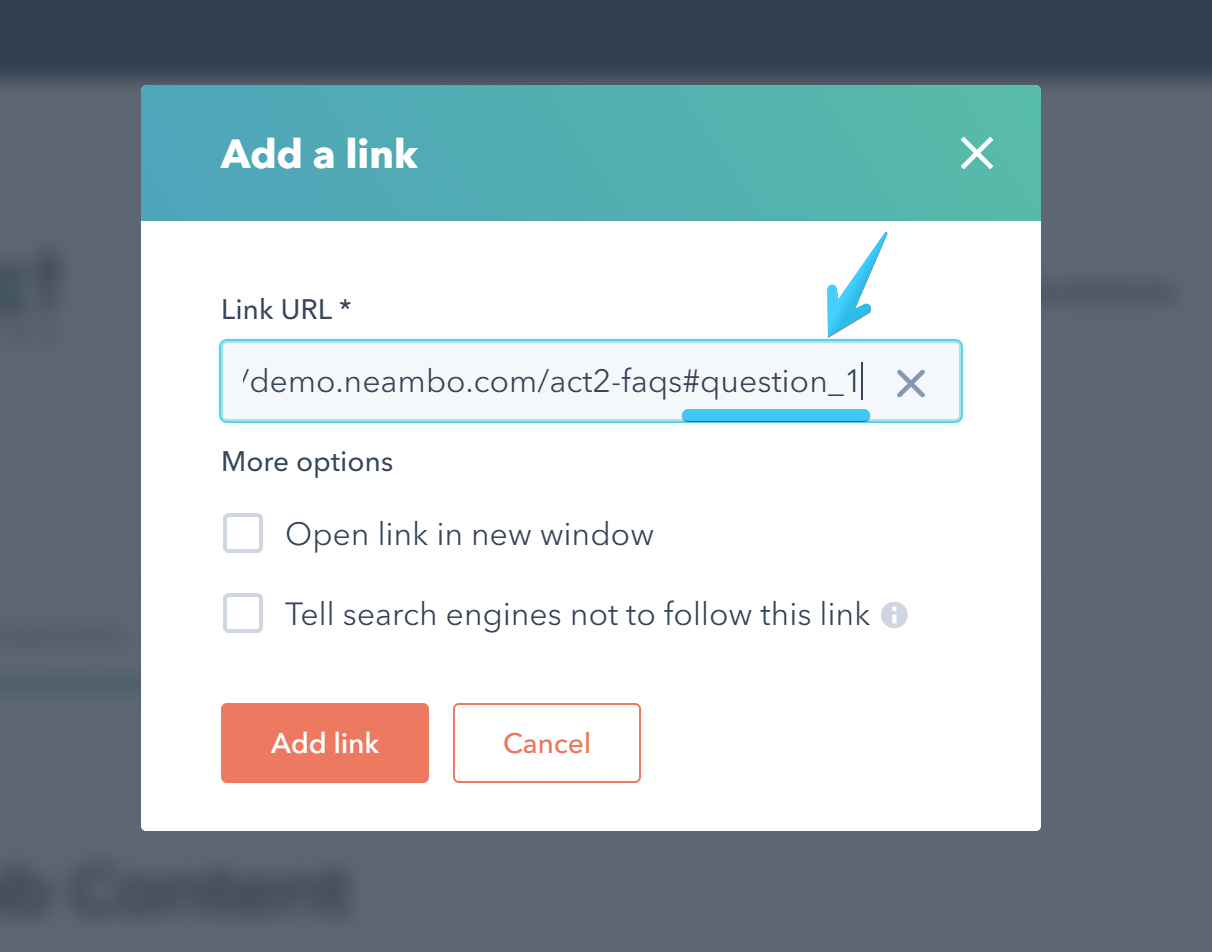Tick the search engines nofollow checkbox
The width and height of the screenshot is (1212, 952).
pyautogui.click(x=243, y=613)
